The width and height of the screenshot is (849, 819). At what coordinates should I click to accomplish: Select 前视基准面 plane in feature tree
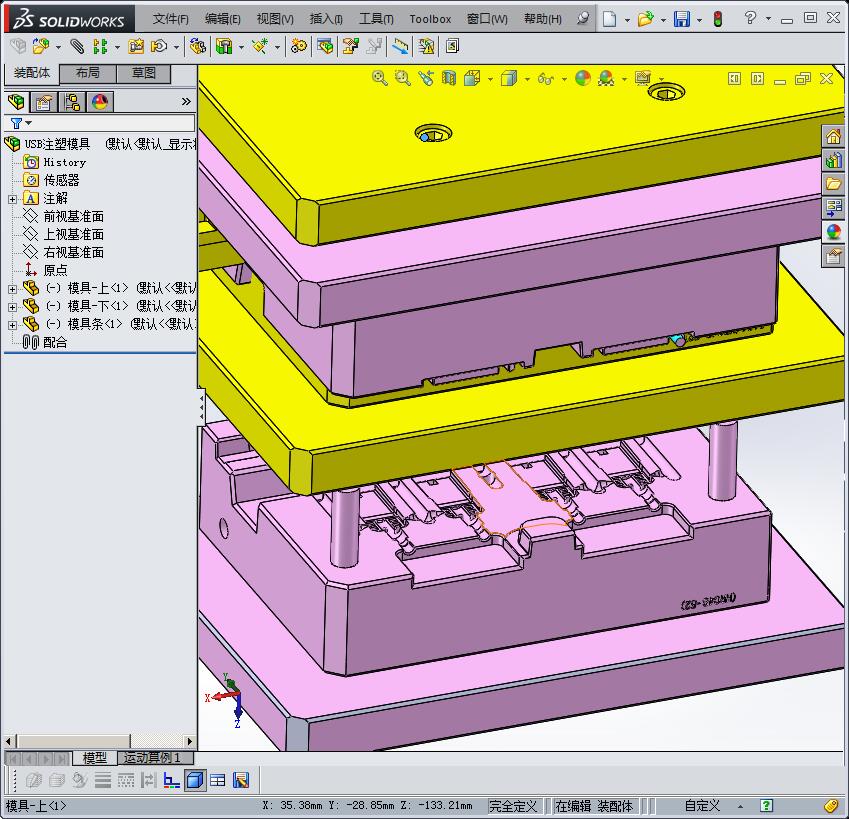coord(73,216)
